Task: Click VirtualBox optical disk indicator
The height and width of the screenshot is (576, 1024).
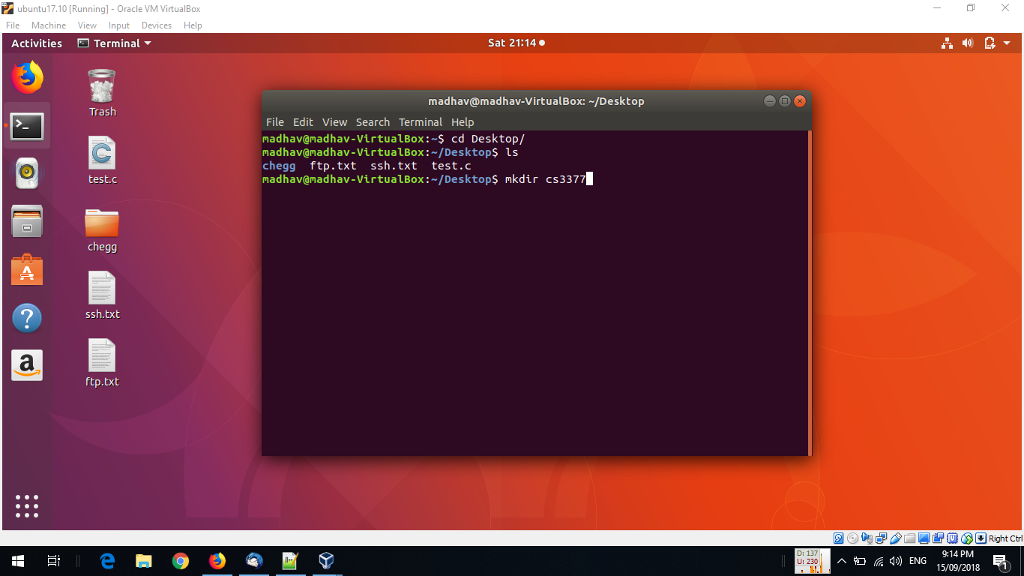Action: point(853,538)
